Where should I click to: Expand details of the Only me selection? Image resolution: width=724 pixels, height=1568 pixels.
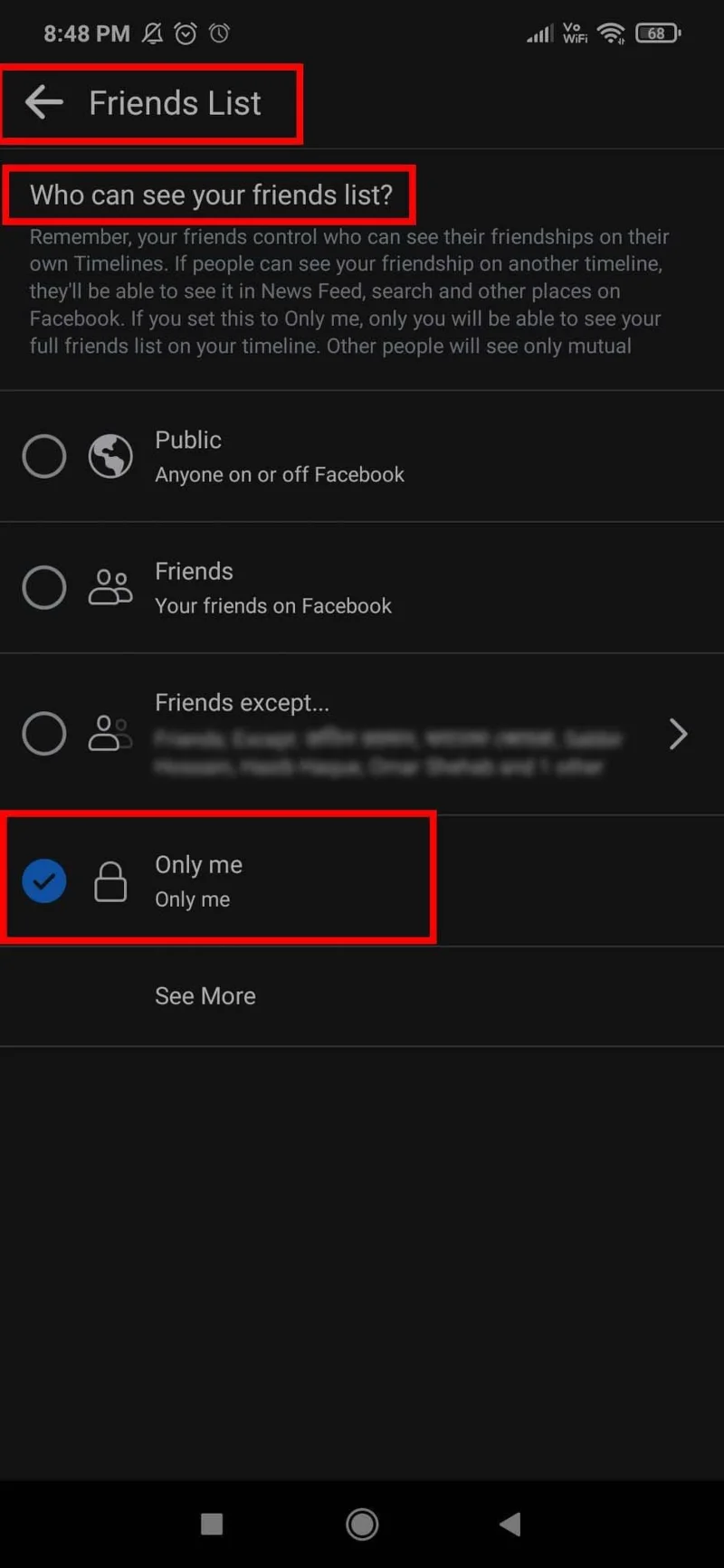pyautogui.click(x=193, y=898)
